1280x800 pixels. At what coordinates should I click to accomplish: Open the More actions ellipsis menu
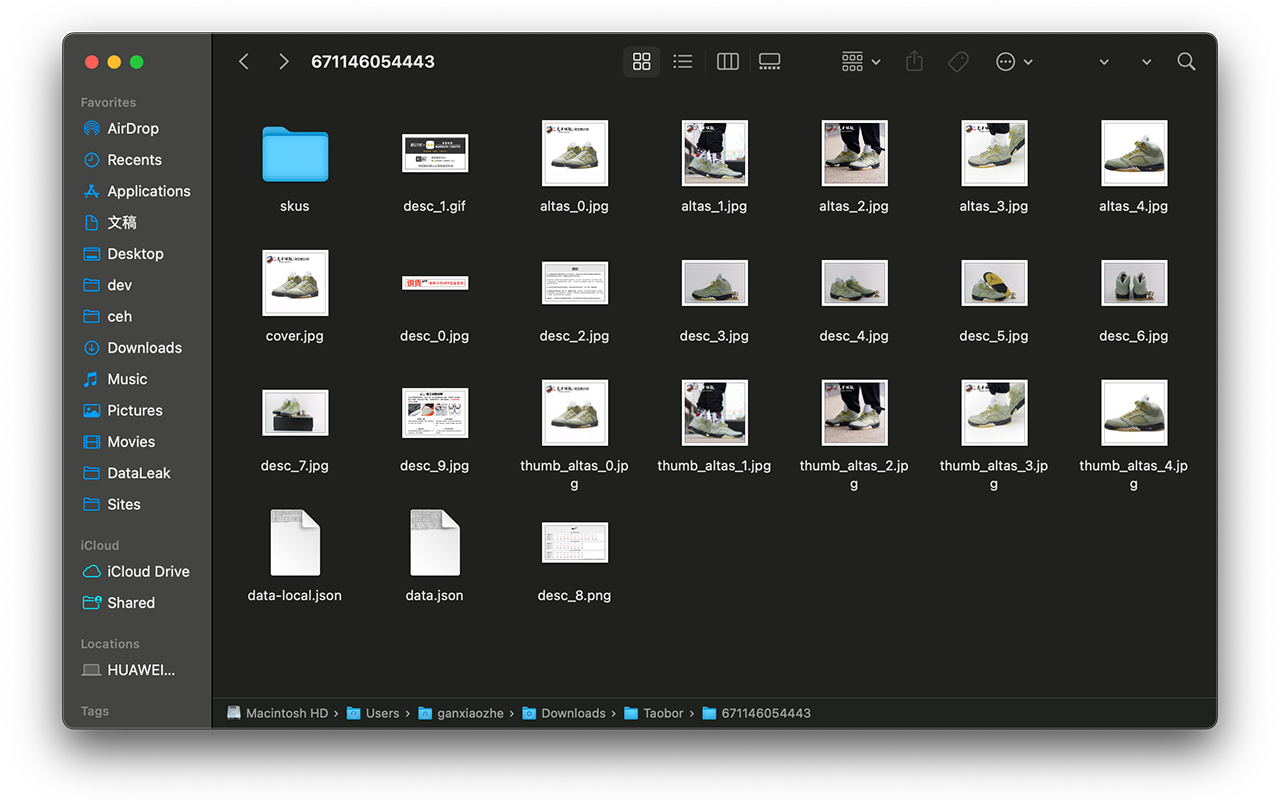[1013, 62]
